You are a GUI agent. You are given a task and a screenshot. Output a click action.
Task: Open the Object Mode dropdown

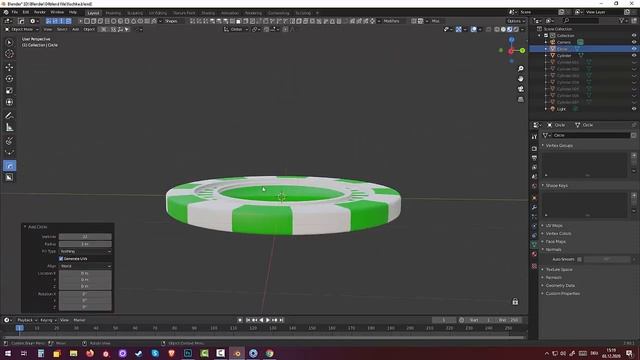(x=22, y=29)
